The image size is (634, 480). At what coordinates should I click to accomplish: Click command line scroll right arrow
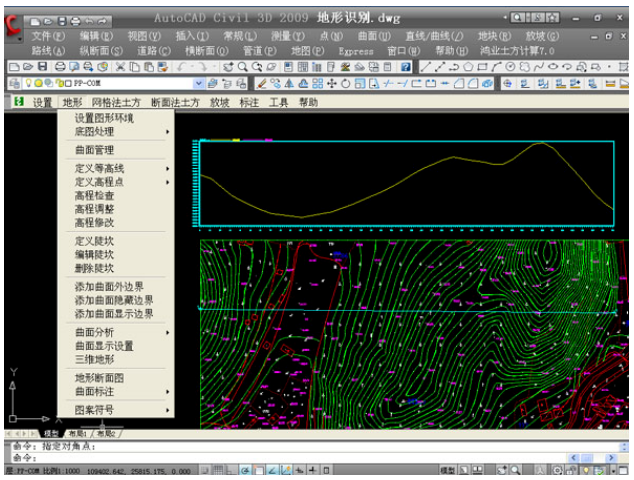pyautogui.click(x=611, y=458)
